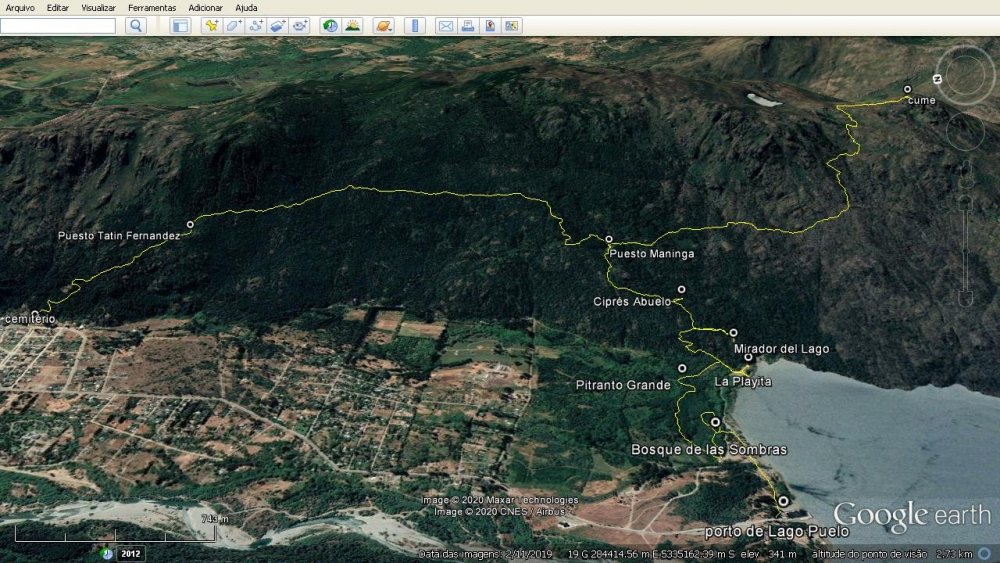The height and width of the screenshot is (563, 1000).
Task: Add an image overlay
Action: tap(278, 26)
